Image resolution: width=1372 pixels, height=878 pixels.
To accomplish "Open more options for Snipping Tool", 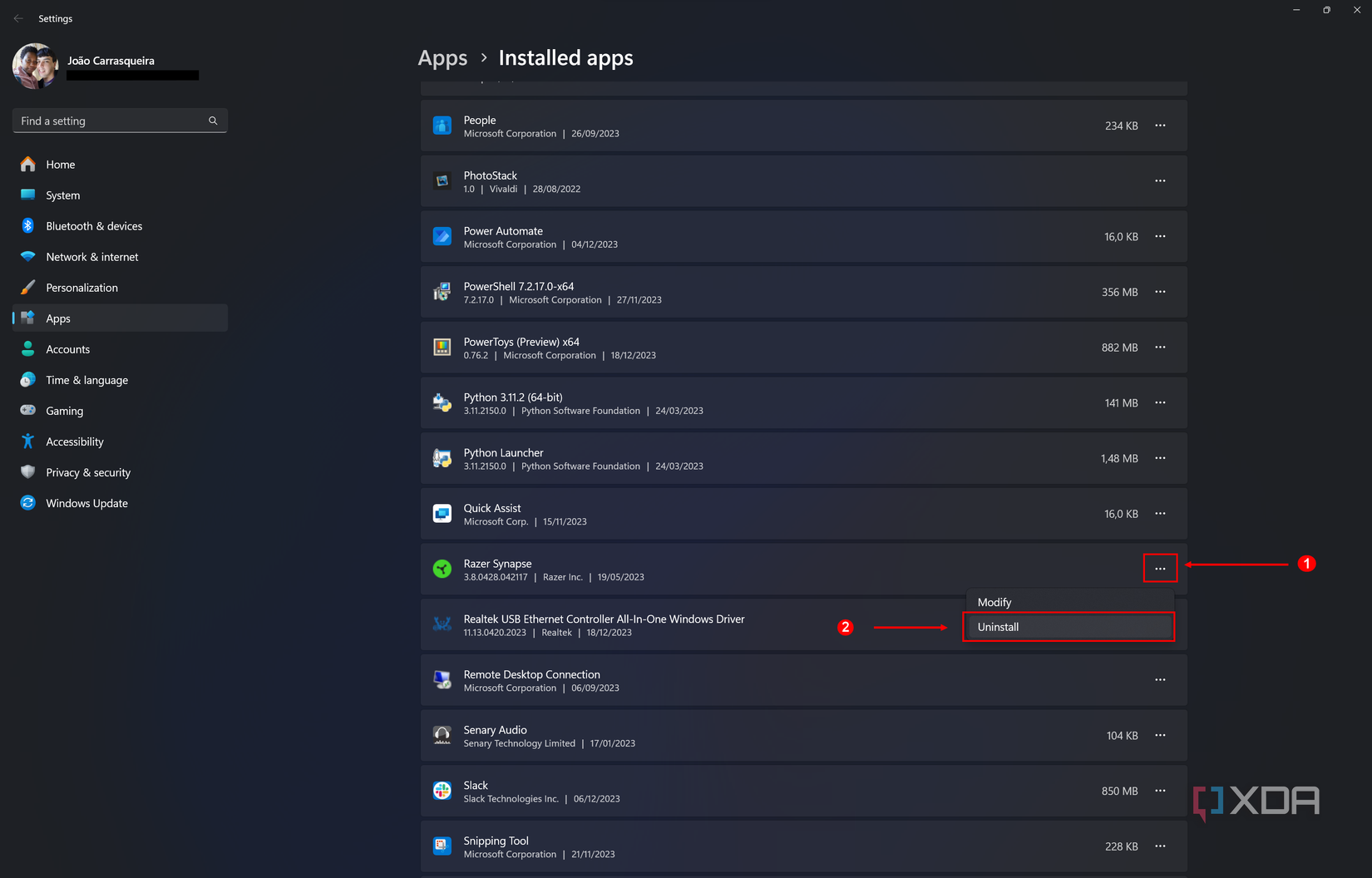I will (x=1160, y=846).
